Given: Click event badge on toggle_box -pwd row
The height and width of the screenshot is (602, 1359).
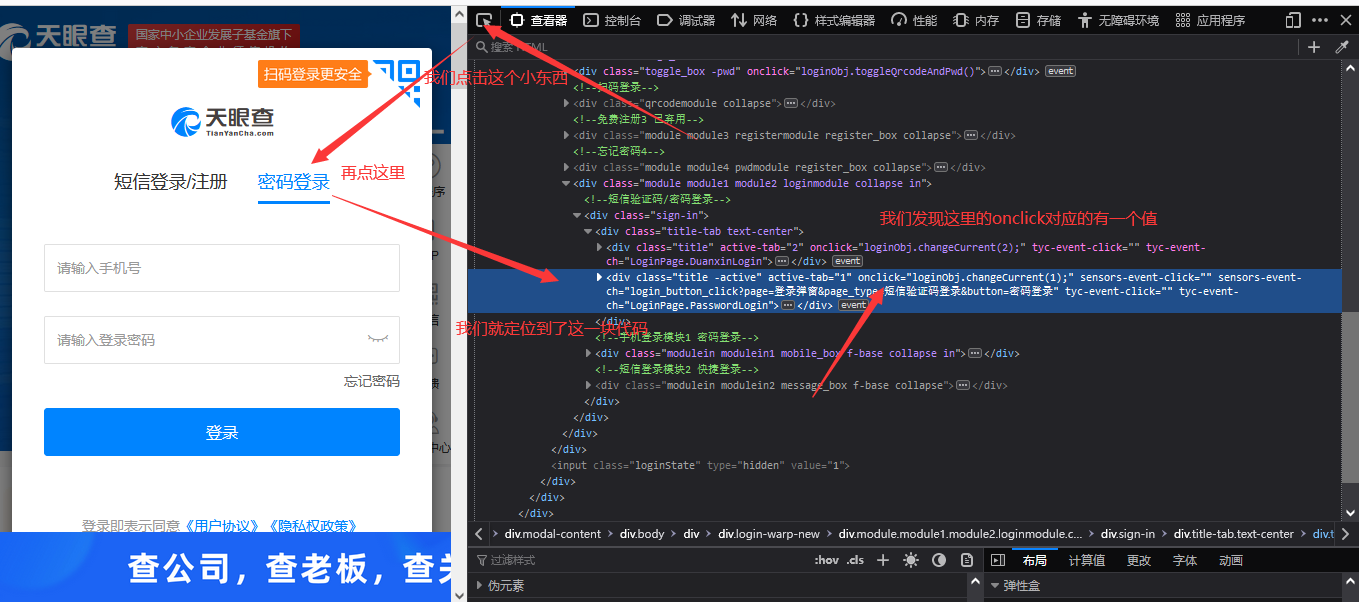Looking at the screenshot, I should point(1060,71).
